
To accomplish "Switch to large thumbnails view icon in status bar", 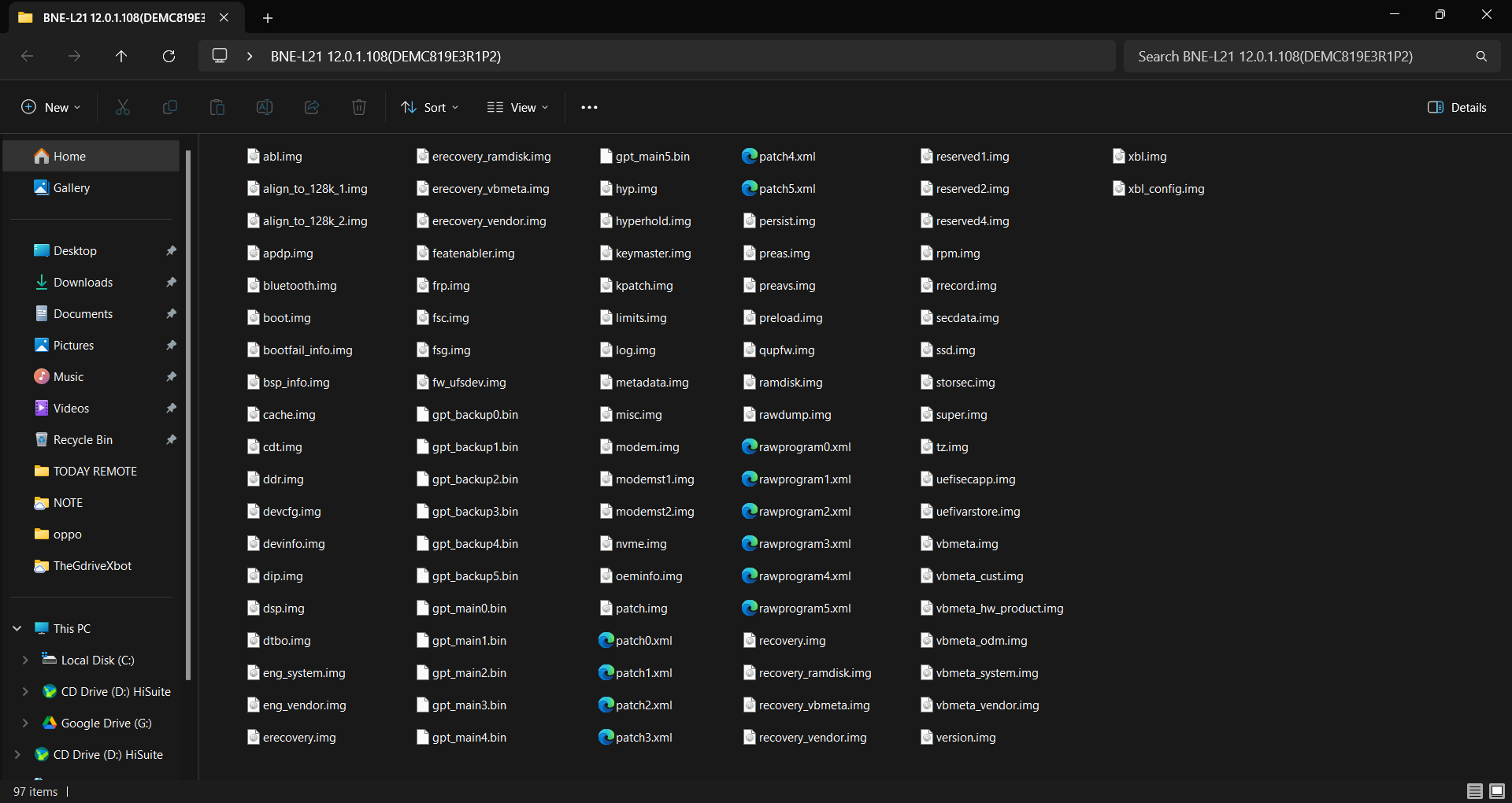I will [x=1497, y=791].
